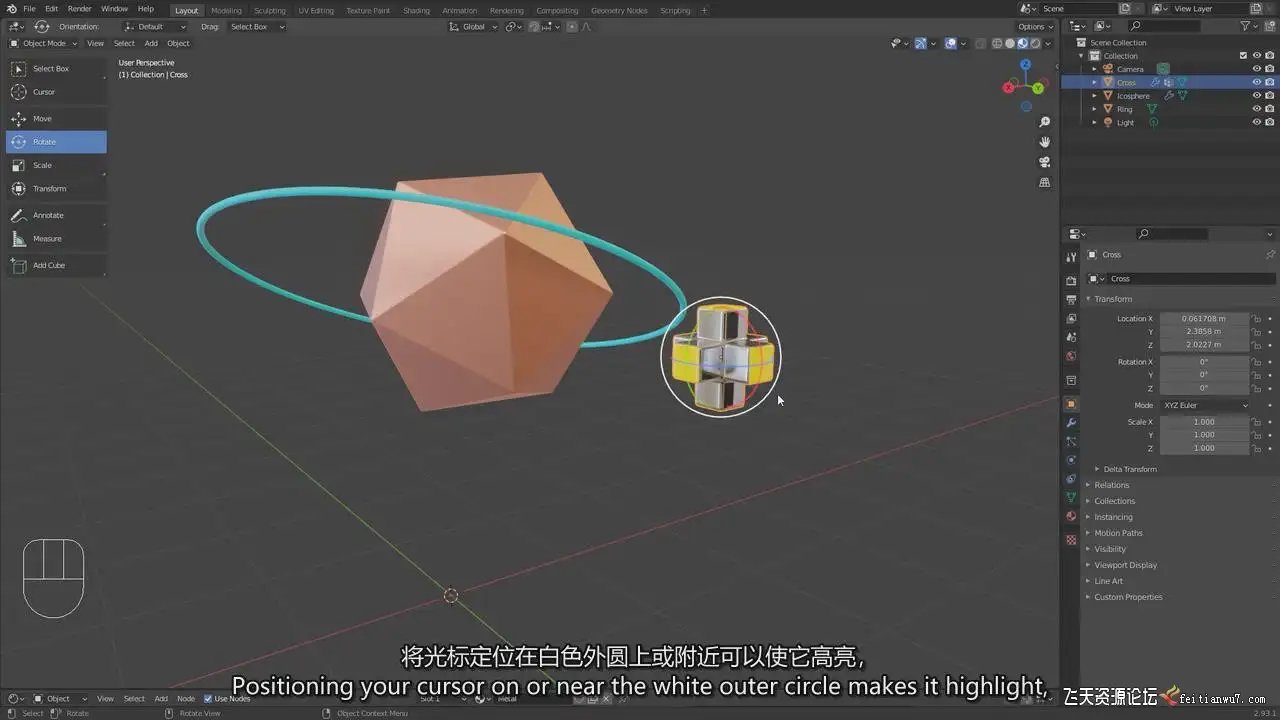
Task: Activate the Cursor tool
Action: pyautogui.click(x=56, y=92)
